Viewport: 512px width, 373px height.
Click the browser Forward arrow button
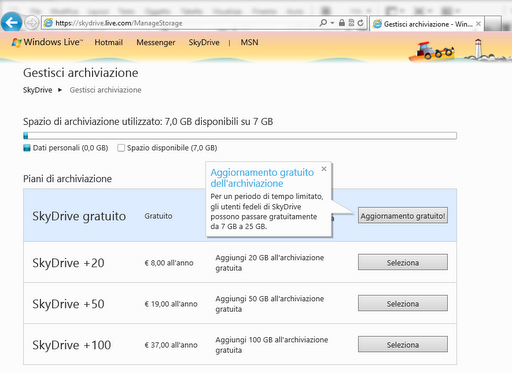click(x=31, y=23)
